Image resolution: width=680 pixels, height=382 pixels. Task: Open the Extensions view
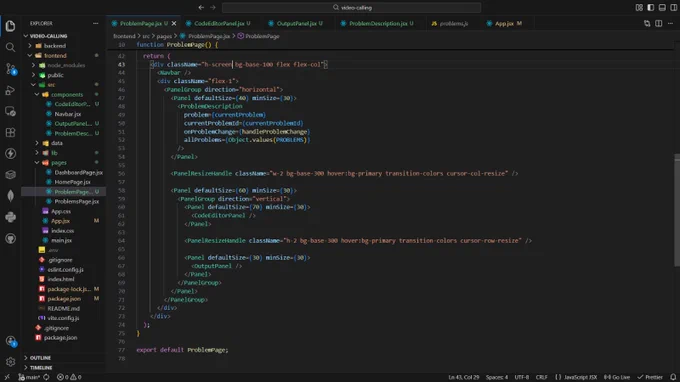pyautogui.click(x=10, y=132)
